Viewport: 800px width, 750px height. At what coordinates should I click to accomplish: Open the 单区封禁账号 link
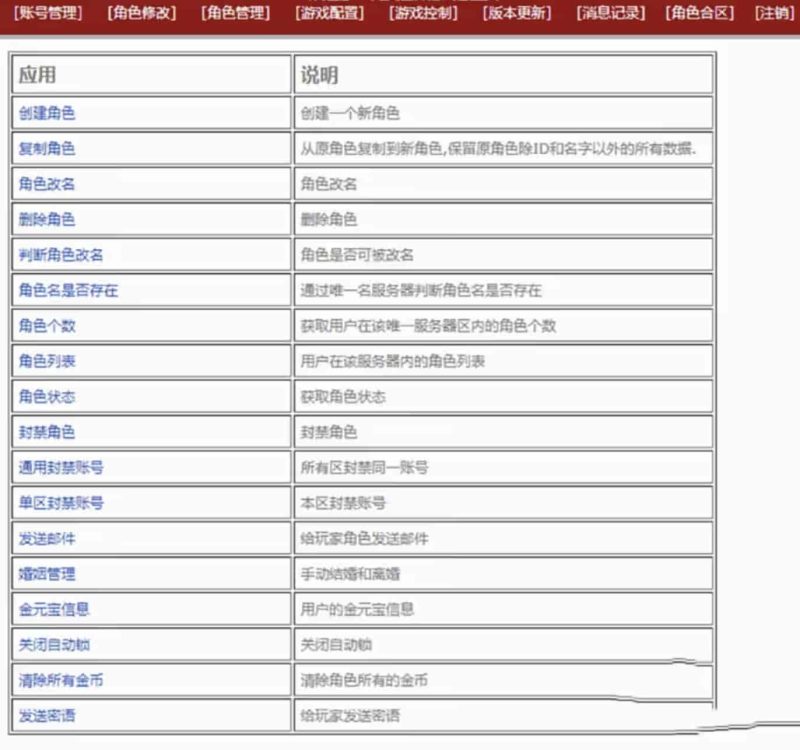(x=61, y=503)
